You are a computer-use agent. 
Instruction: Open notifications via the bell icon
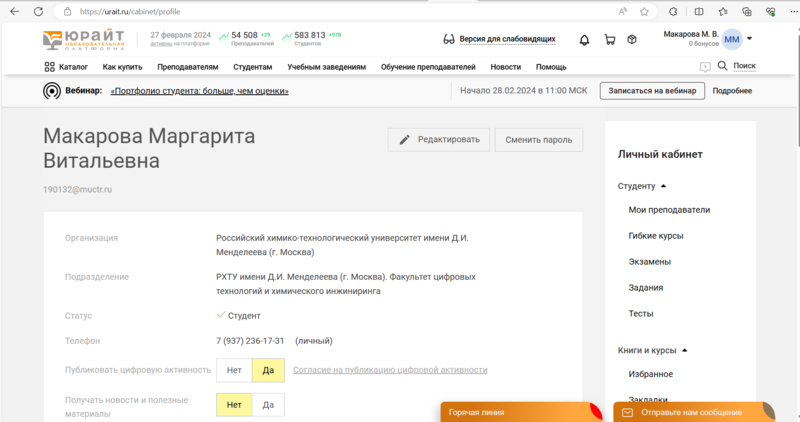point(584,40)
